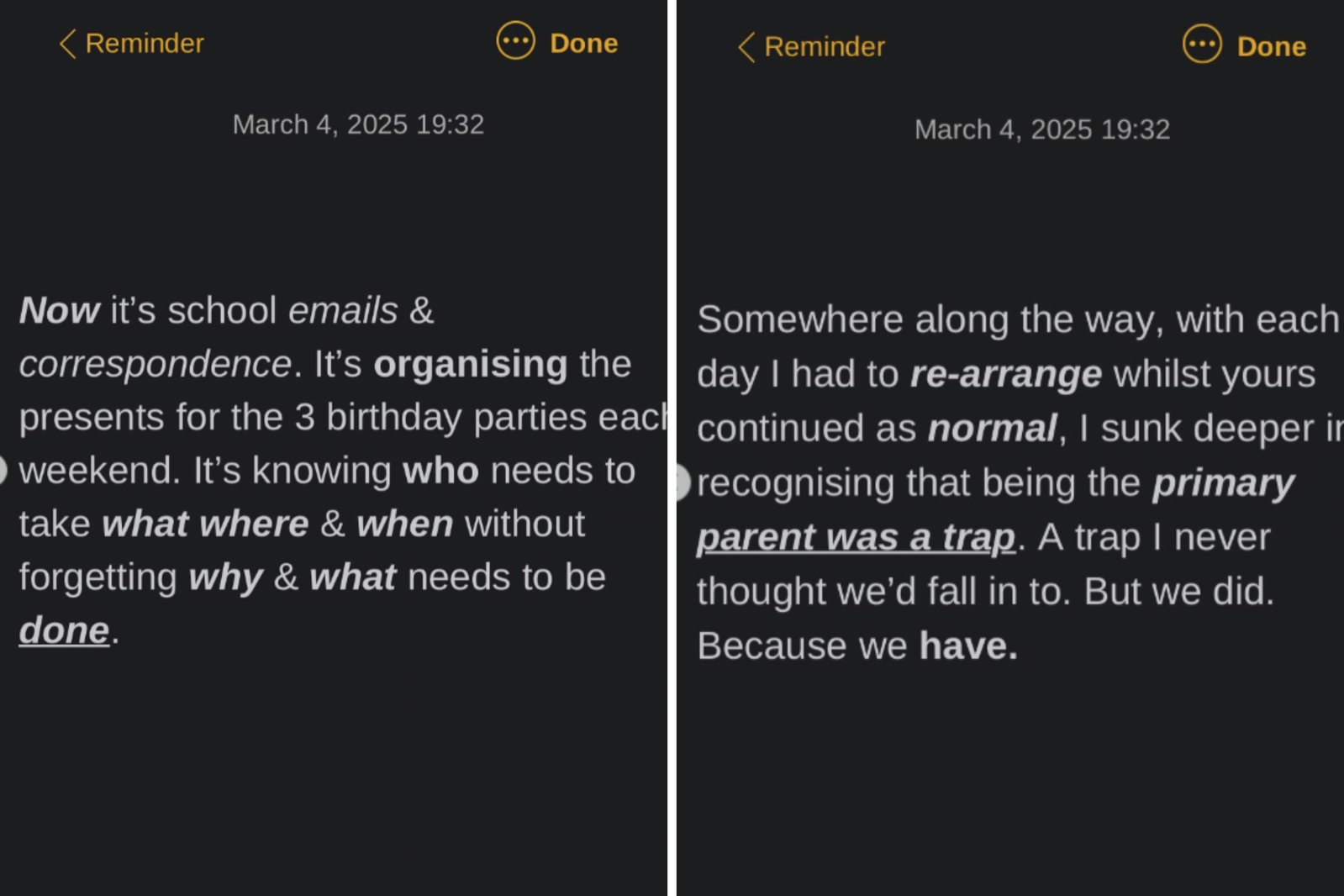The image size is (1344, 896).
Task: Click the bold italic word "Now"
Action: 60,310
